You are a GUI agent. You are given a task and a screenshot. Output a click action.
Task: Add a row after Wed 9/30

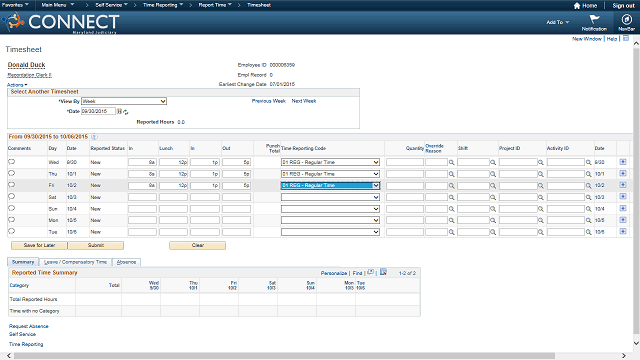623,162
